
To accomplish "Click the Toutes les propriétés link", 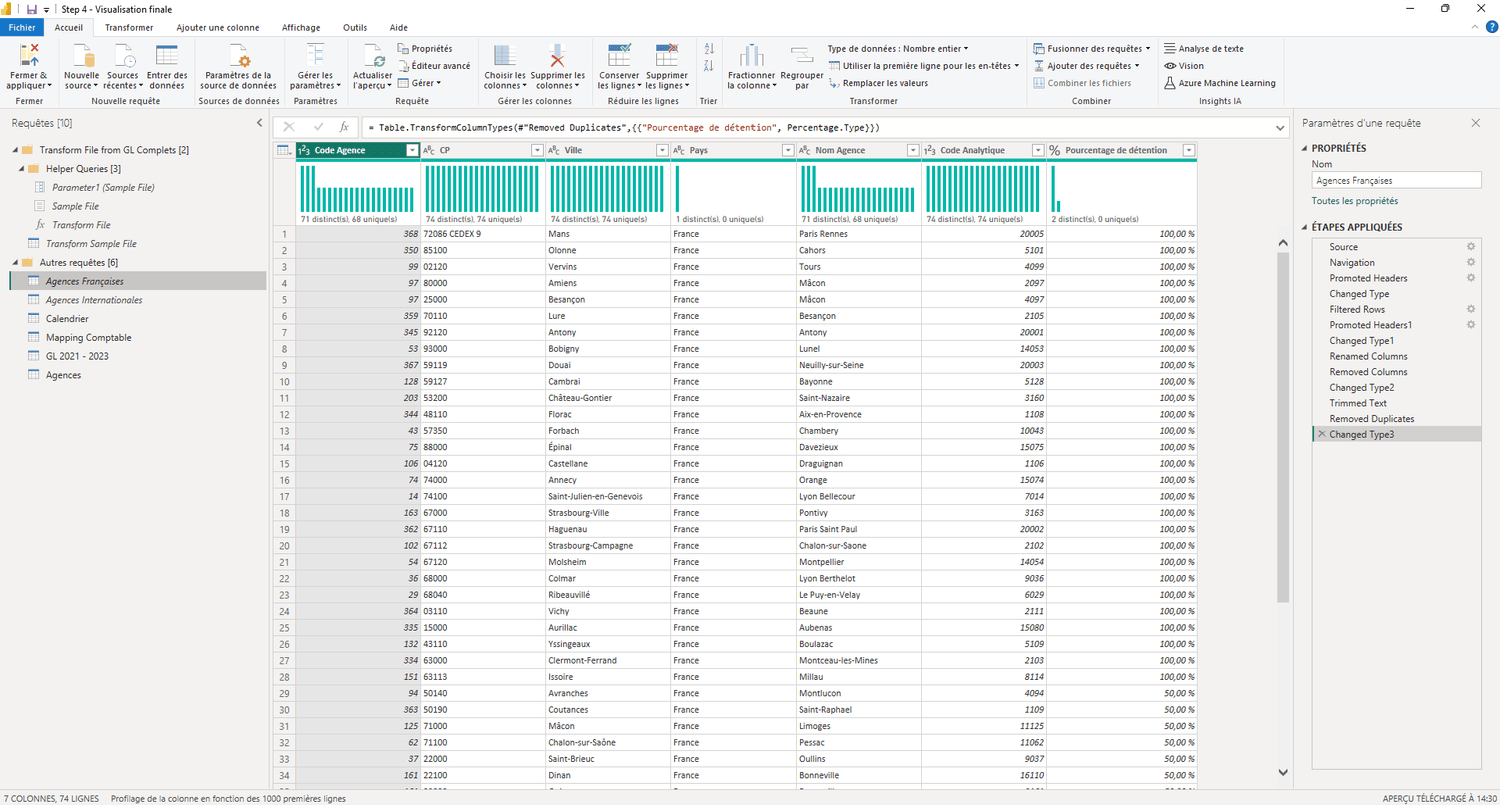I will pos(1355,201).
